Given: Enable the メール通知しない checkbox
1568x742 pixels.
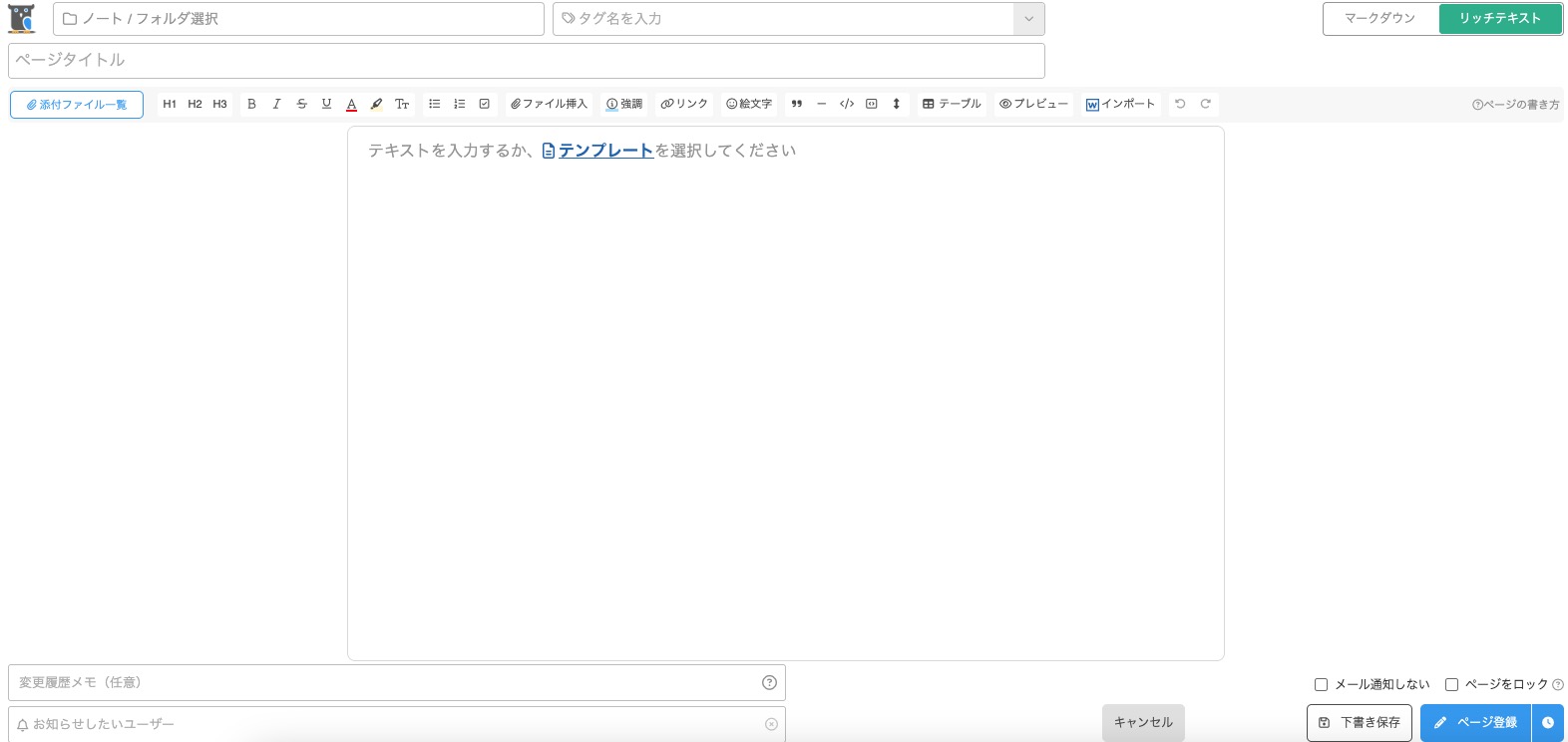Looking at the screenshot, I should pyautogui.click(x=1321, y=684).
